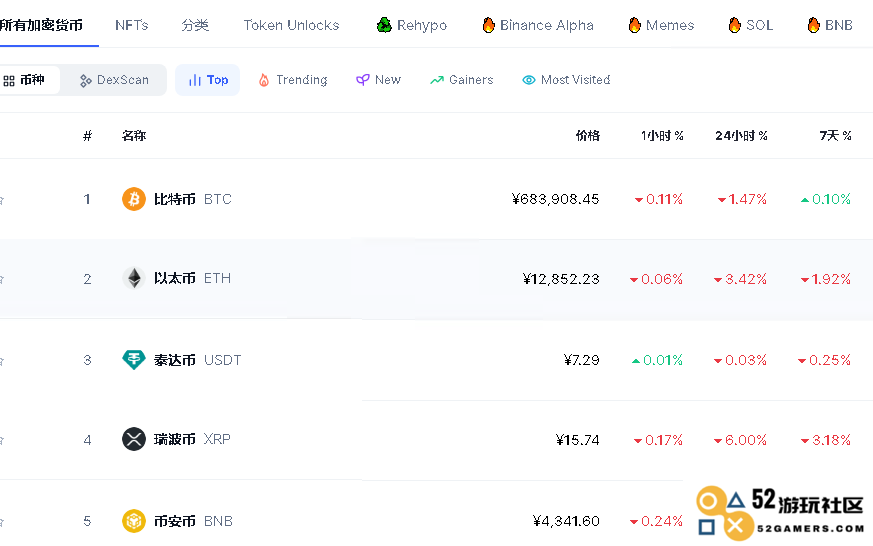This screenshot has height=546, width=873.
Task: Show Gainers coins list
Action: pos(461,80)
